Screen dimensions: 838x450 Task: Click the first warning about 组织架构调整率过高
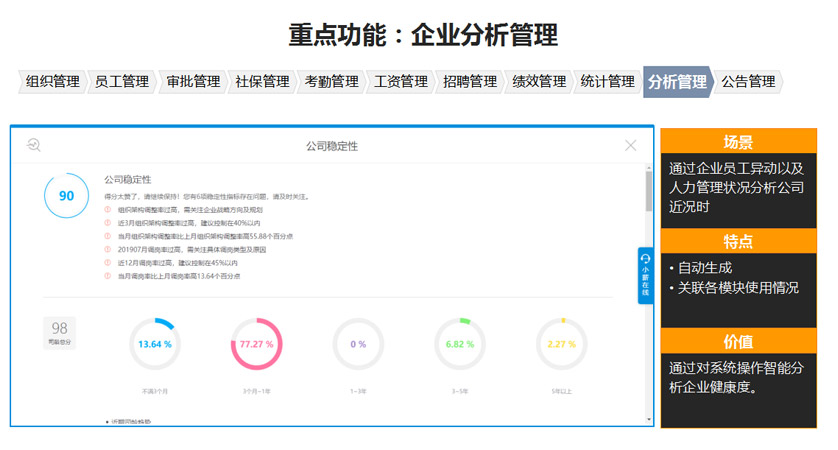pos(190,210)
